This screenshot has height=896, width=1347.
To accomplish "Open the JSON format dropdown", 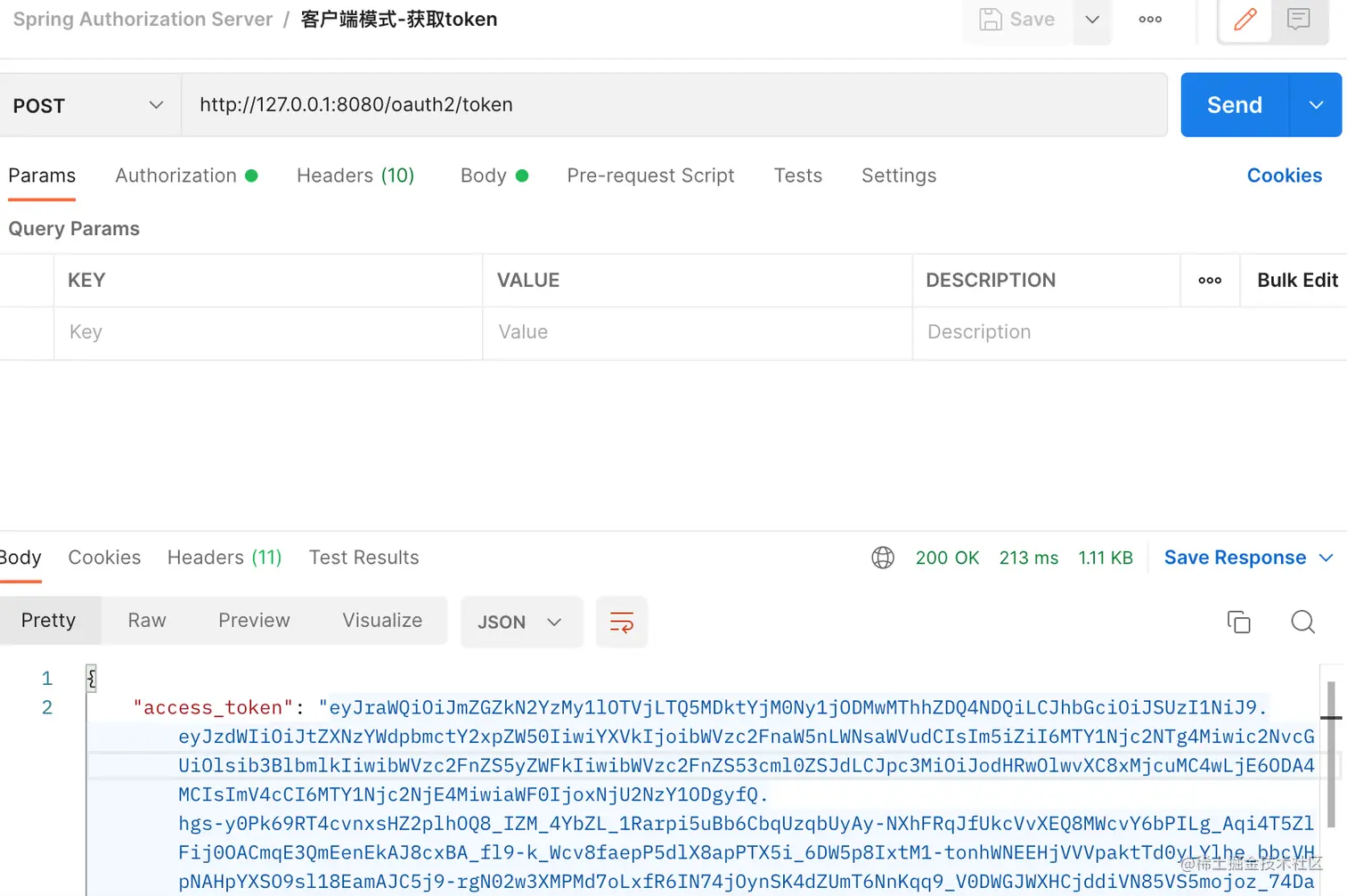I will click(x=521, y=622).
